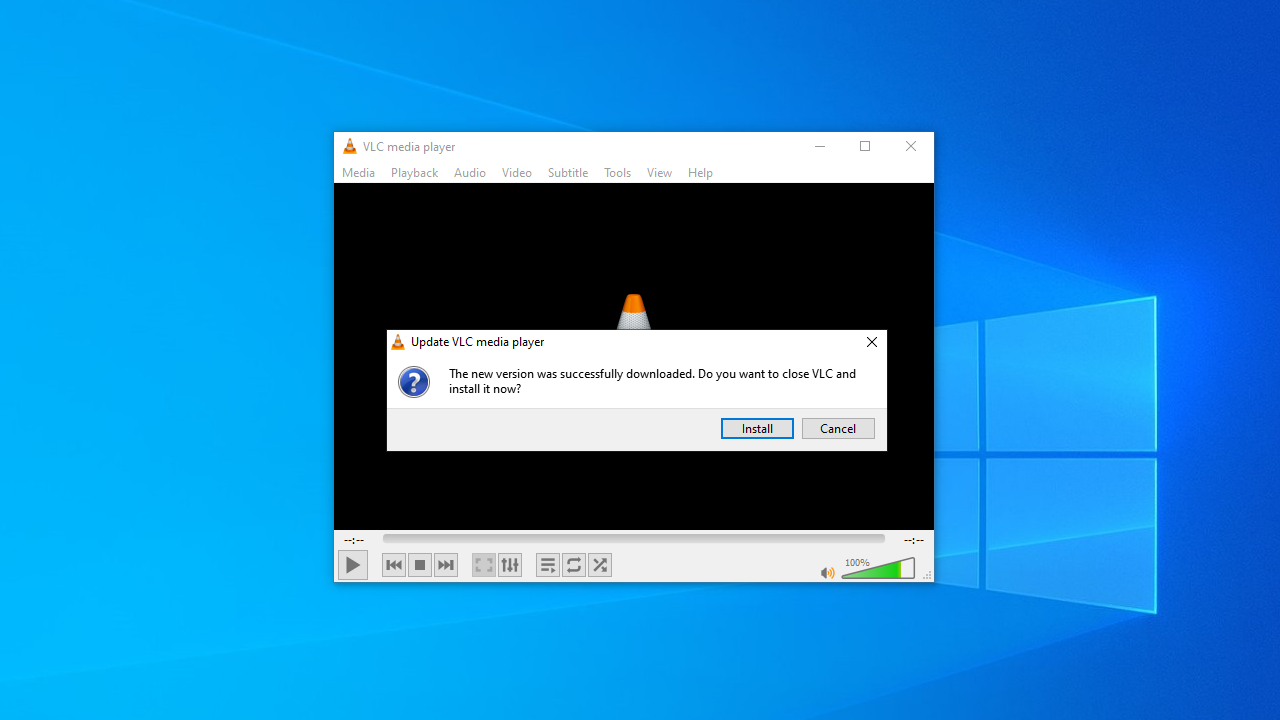Screen dimensions: 1280x720
Task: Mute audio via speaker icon
Action: 827,573
